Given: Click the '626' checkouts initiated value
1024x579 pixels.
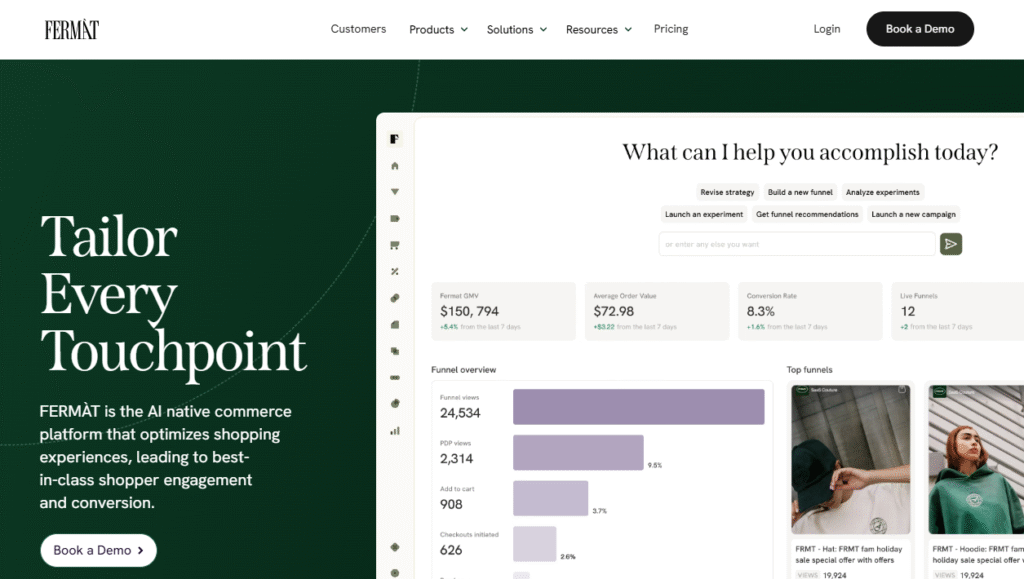Looking at the screenshot, I should point(451,550).
